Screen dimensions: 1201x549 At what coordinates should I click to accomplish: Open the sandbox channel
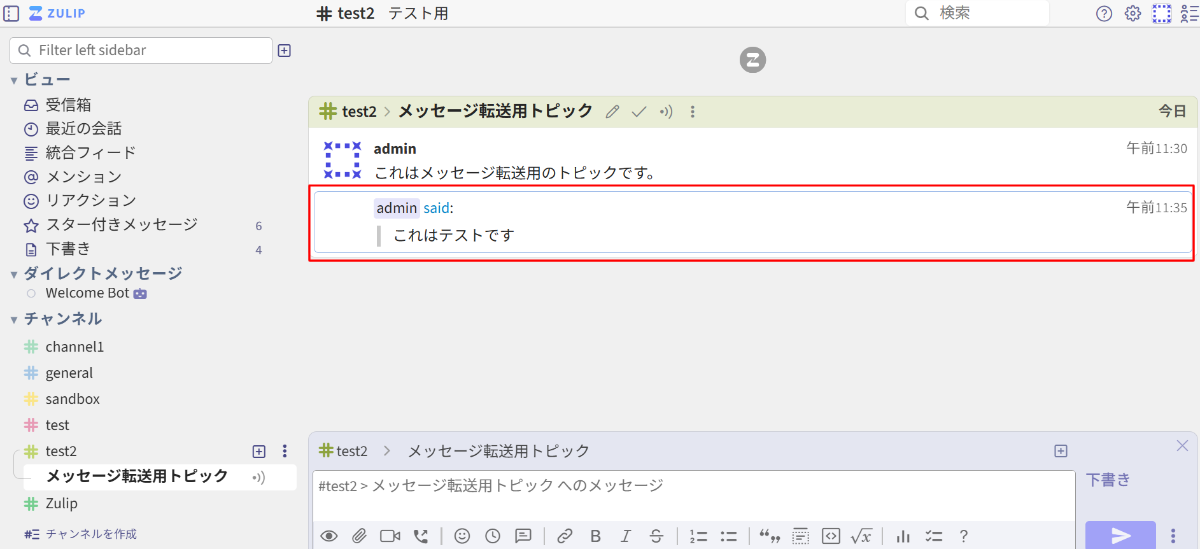pyautogui.click(x=72, y=399)
